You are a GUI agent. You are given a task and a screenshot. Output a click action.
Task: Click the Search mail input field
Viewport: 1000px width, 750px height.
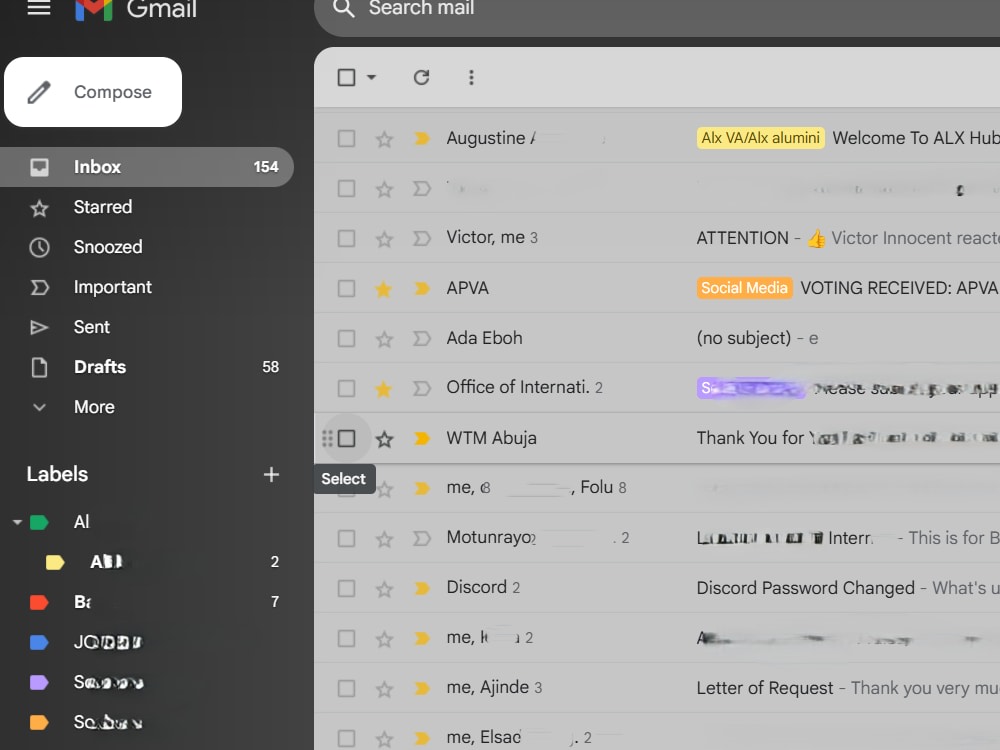point(657,9)
